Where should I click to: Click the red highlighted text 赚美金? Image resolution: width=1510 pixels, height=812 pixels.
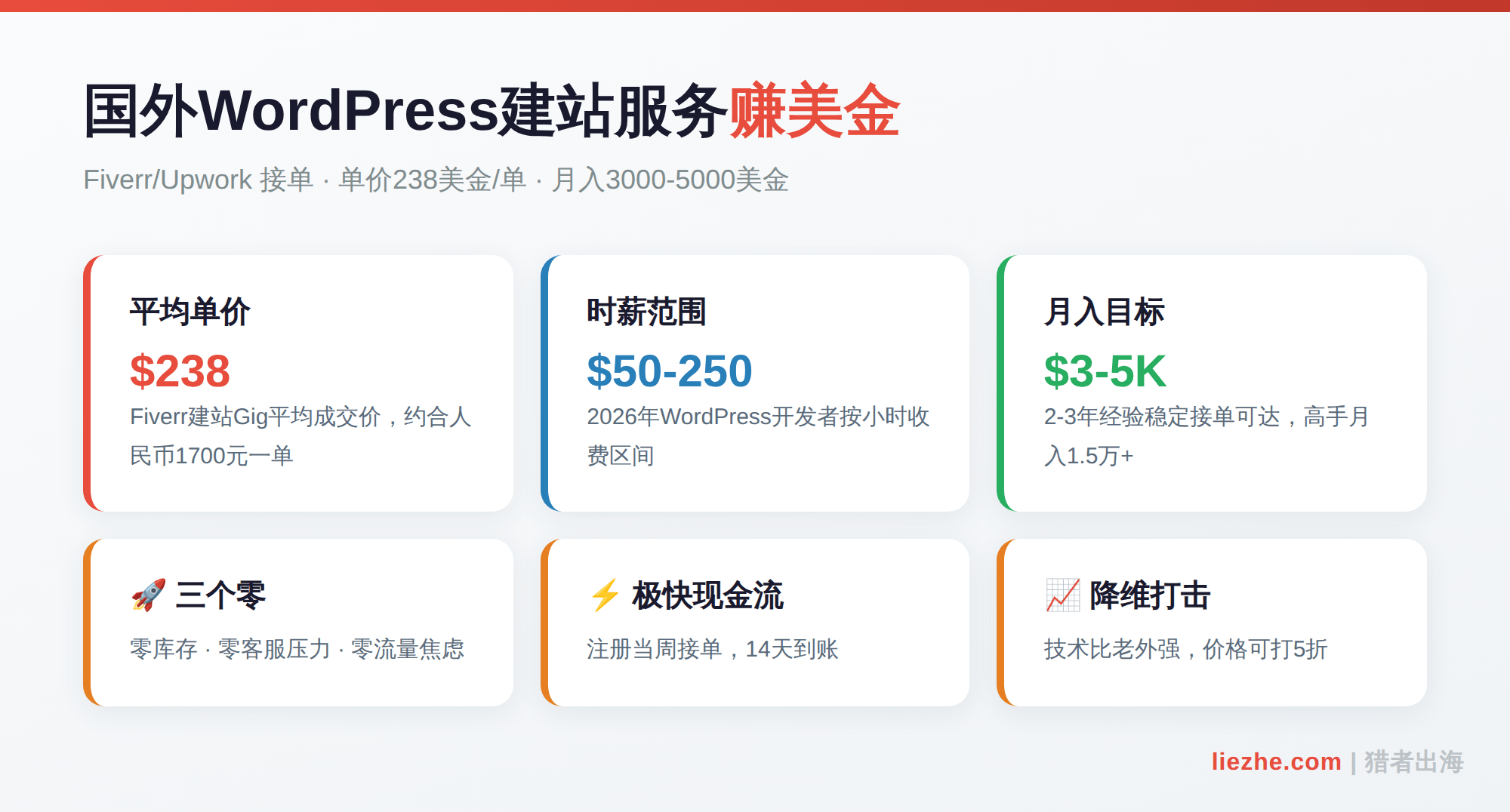pyautogui.click(x=815, y=112)
